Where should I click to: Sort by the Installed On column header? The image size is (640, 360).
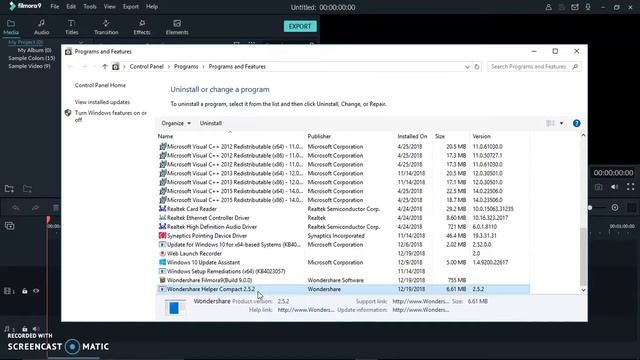pos(413,136)
